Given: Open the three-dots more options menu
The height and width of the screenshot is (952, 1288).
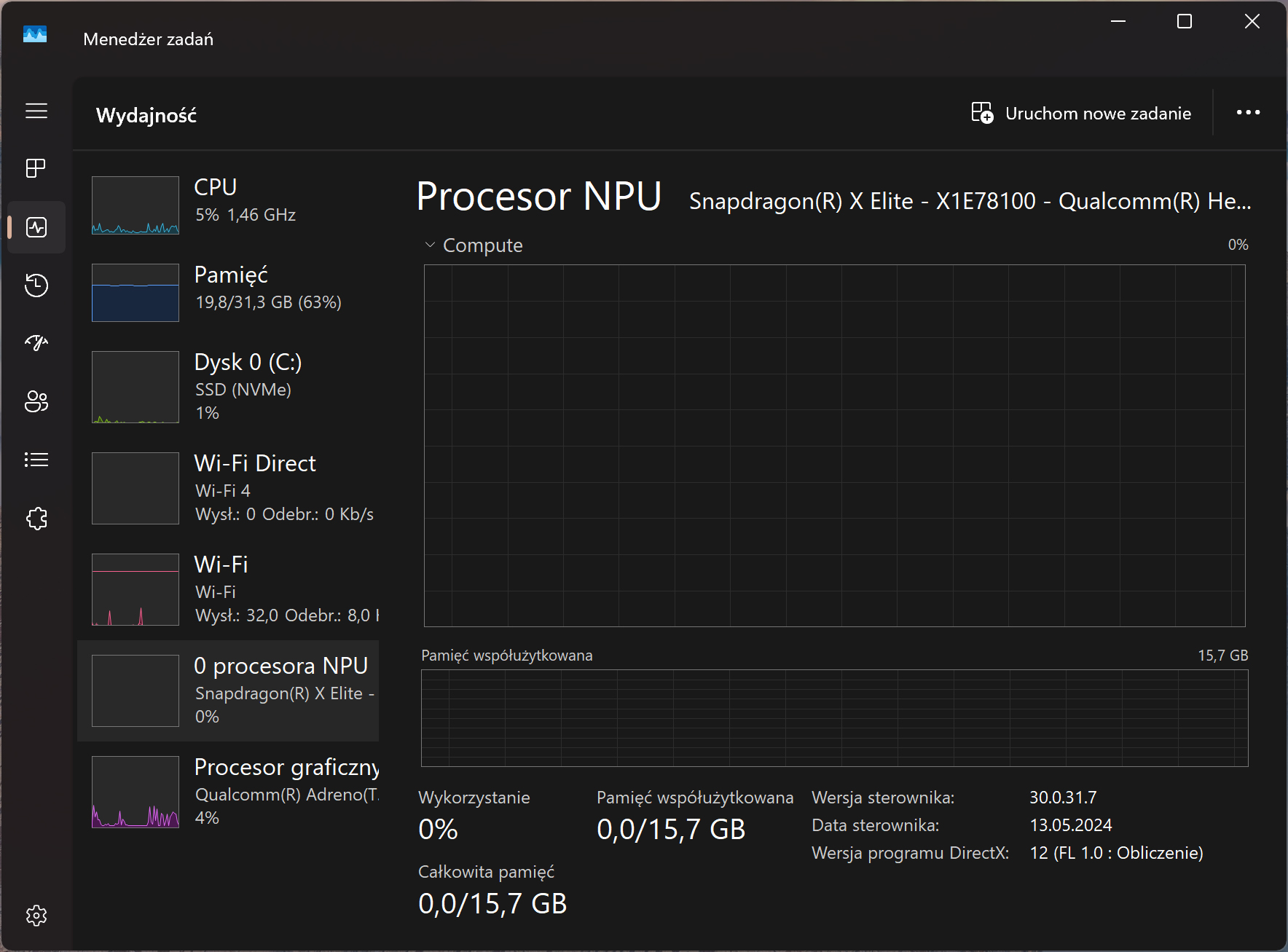Looking at the screenshot, I should coord(1248,112).
